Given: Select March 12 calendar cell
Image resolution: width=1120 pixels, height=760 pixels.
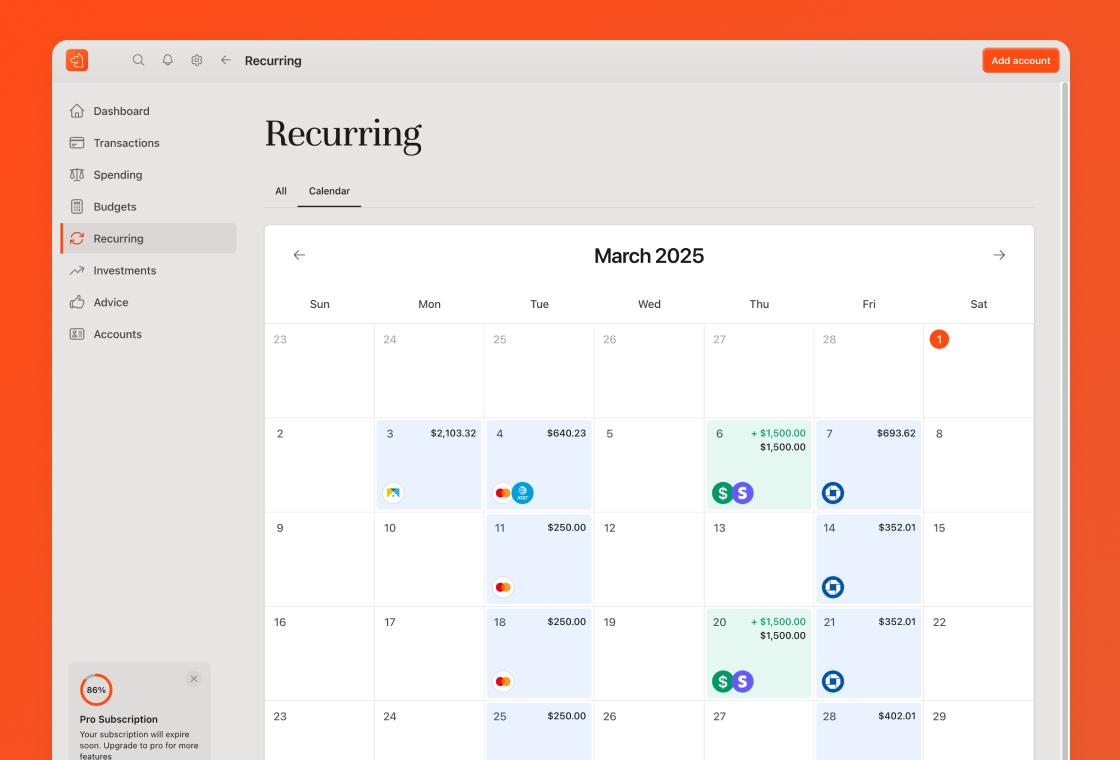Looking at the screenshot, I should 649,559.
